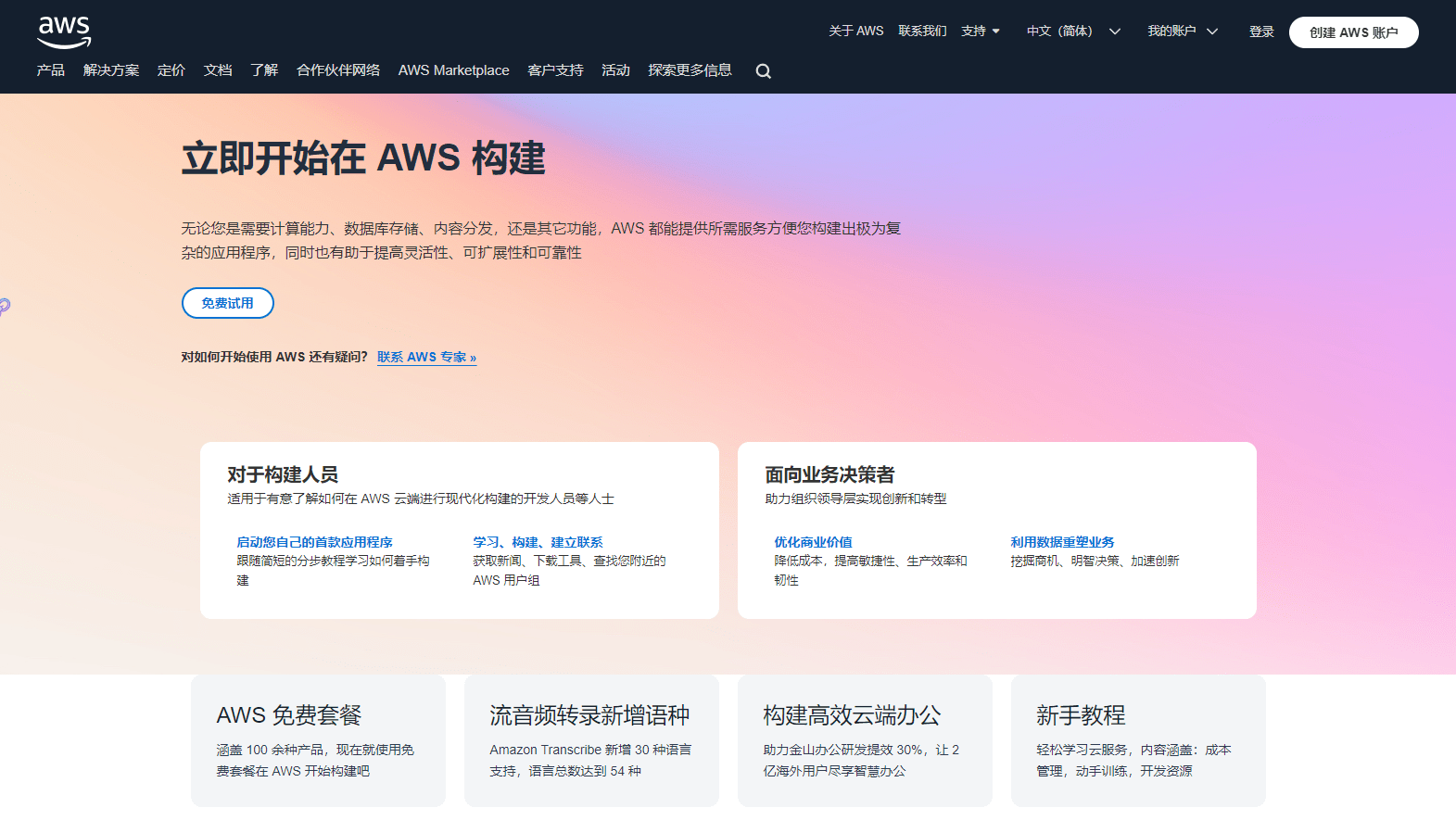Expand the 支持 dropdown
This screenshot has height=833, width=1456.
click(x=981, y=31)
